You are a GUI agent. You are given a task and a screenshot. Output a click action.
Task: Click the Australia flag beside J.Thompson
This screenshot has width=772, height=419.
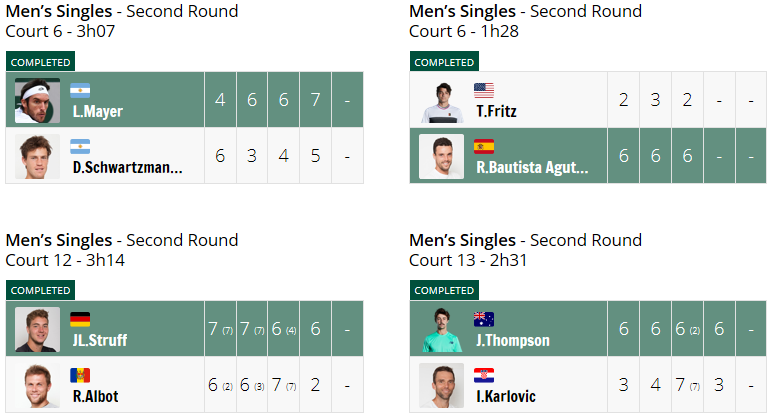(x=484, y=320)
